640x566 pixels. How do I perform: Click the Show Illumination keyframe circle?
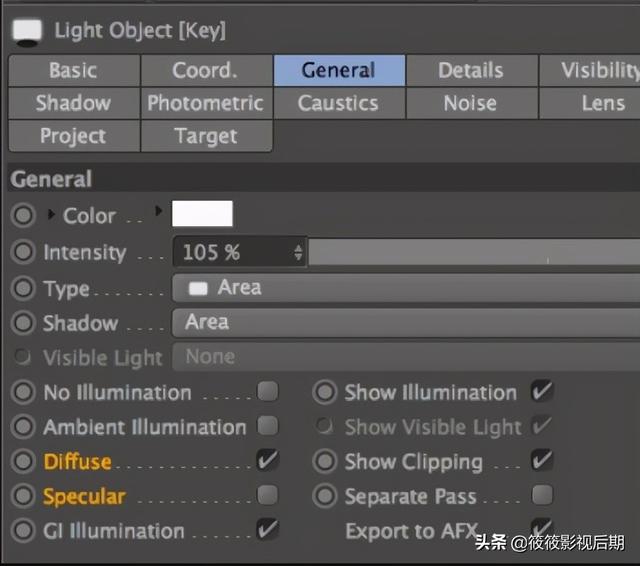click(325, 392)
